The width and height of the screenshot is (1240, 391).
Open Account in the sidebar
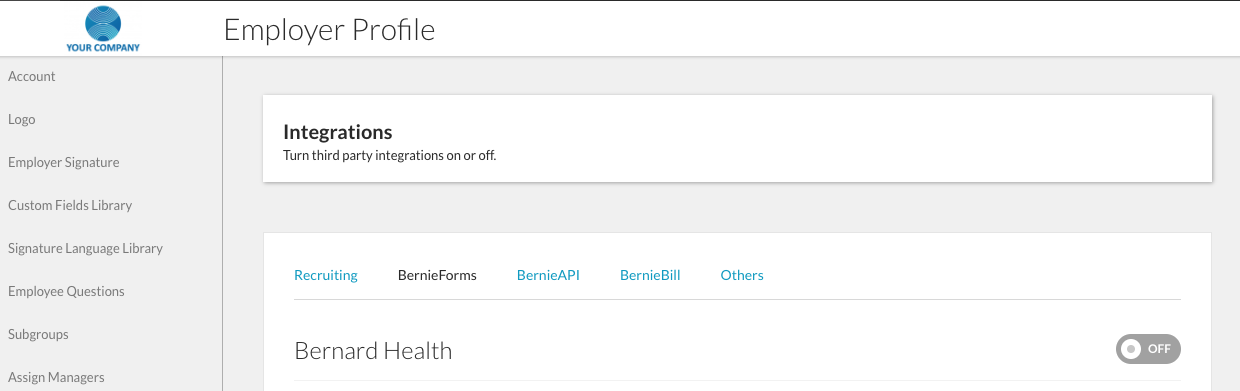pos(32,76)
